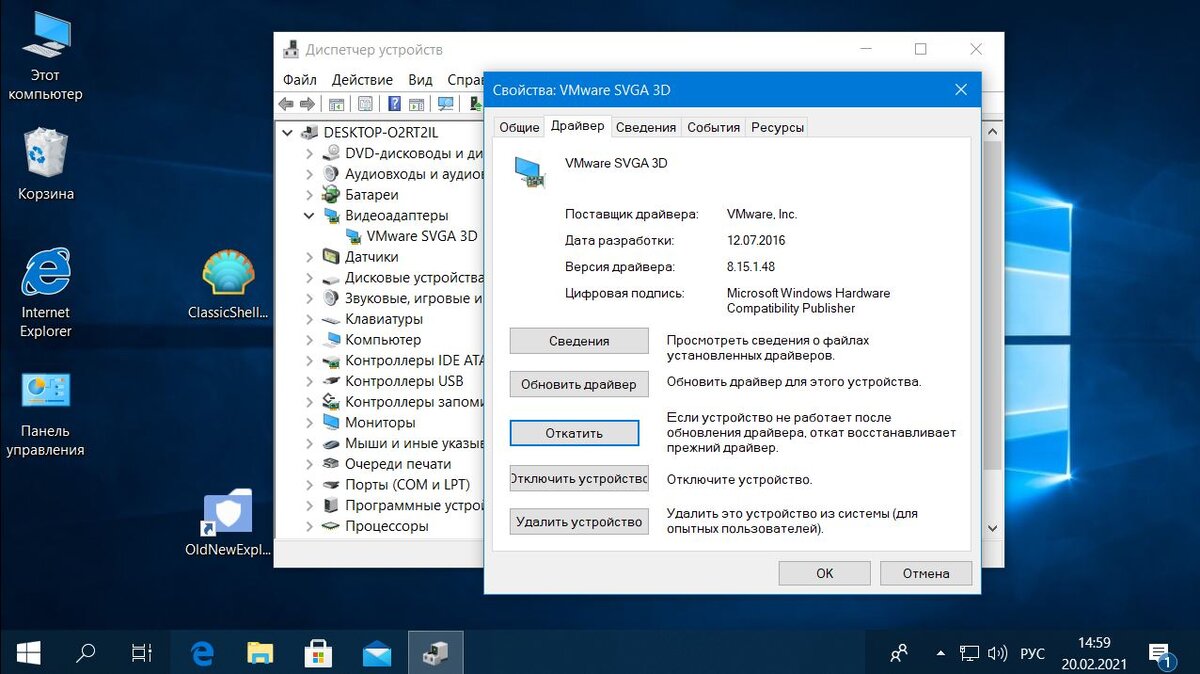The image size is (1200, 674).
Task: Switch to the Общие tab
Action: [x=519, y=127]
